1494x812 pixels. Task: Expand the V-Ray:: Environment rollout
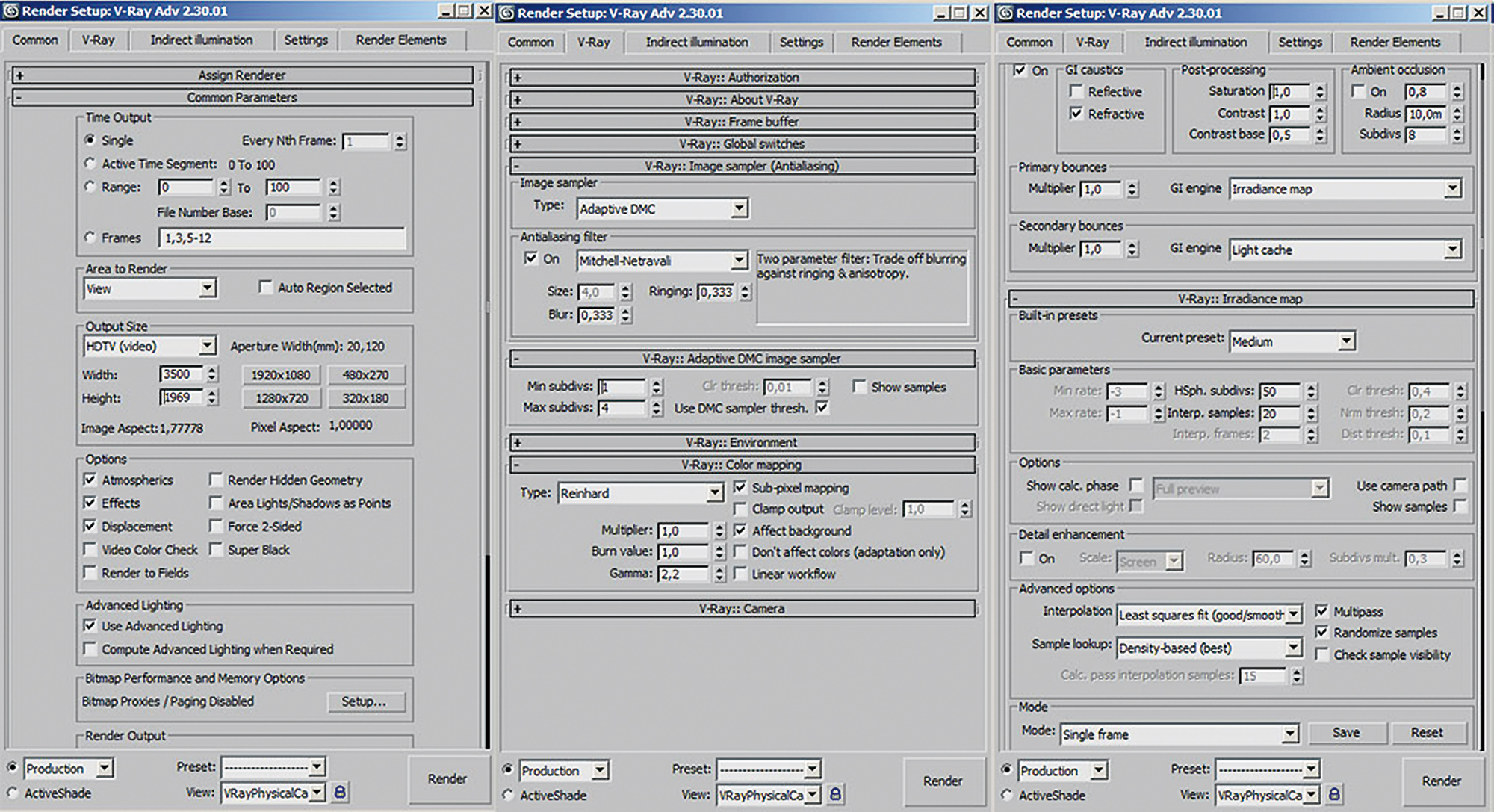coord(742,442)
